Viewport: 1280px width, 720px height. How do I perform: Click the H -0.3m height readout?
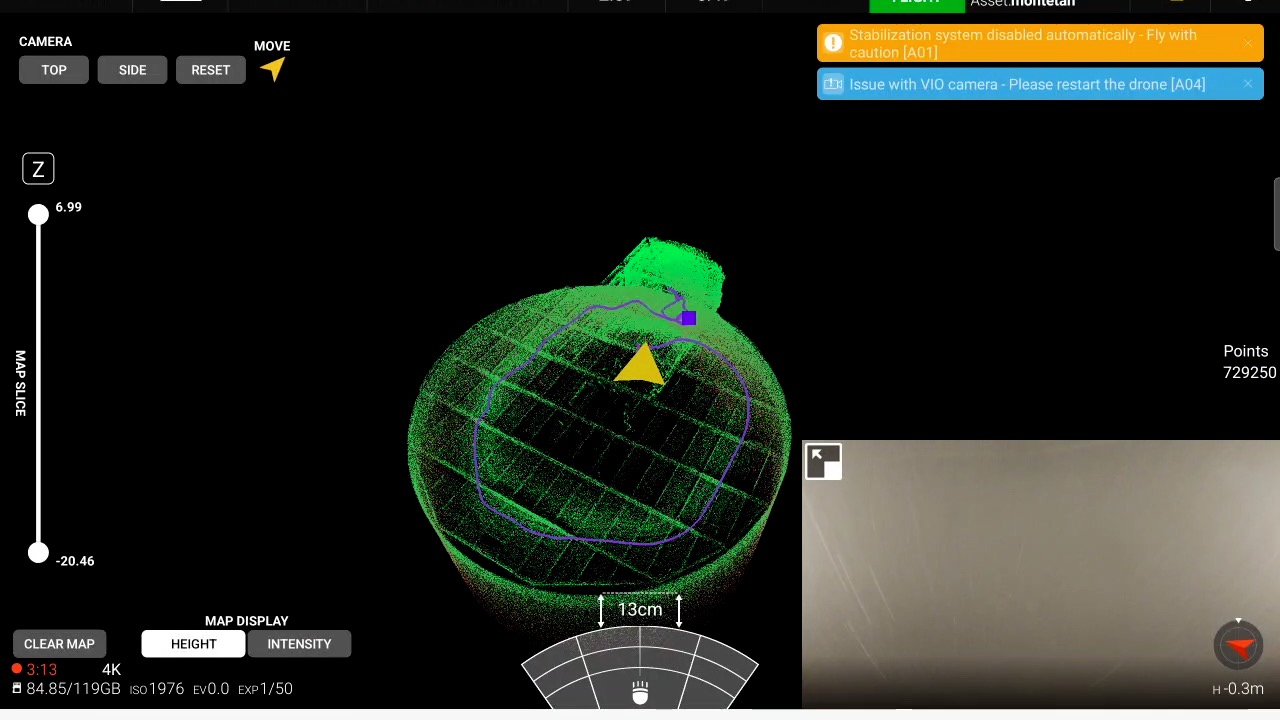click(x=1238, y=689)
